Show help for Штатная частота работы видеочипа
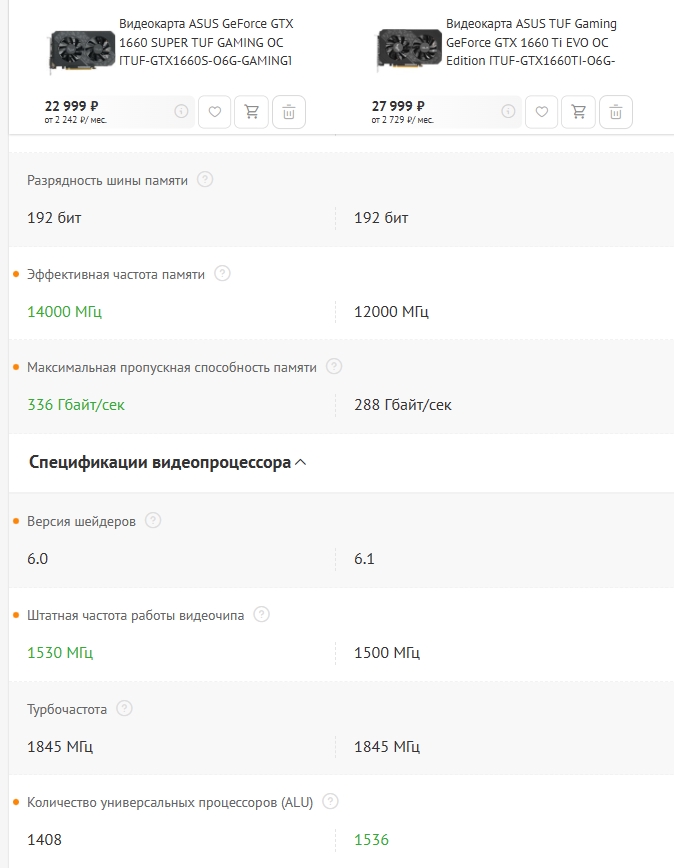Image resolution: width=674 pixels, height=868 pixels. coord(261,614)
